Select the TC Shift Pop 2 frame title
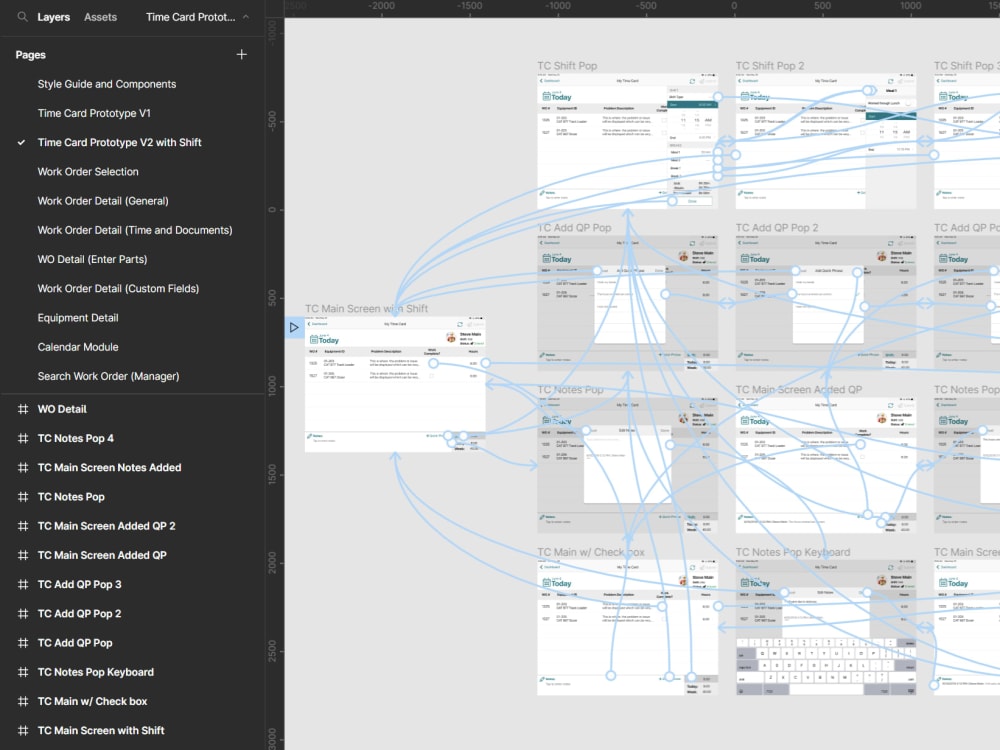The height and width of the screenshot is (750, 1000). point(770,66)
